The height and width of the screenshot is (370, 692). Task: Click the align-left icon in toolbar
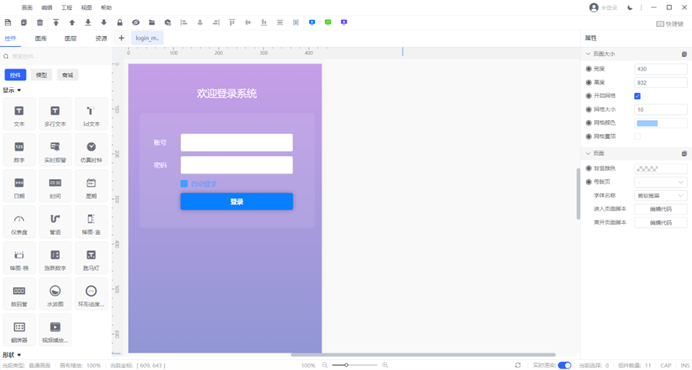pyautogui.click(x=184, y=22)
